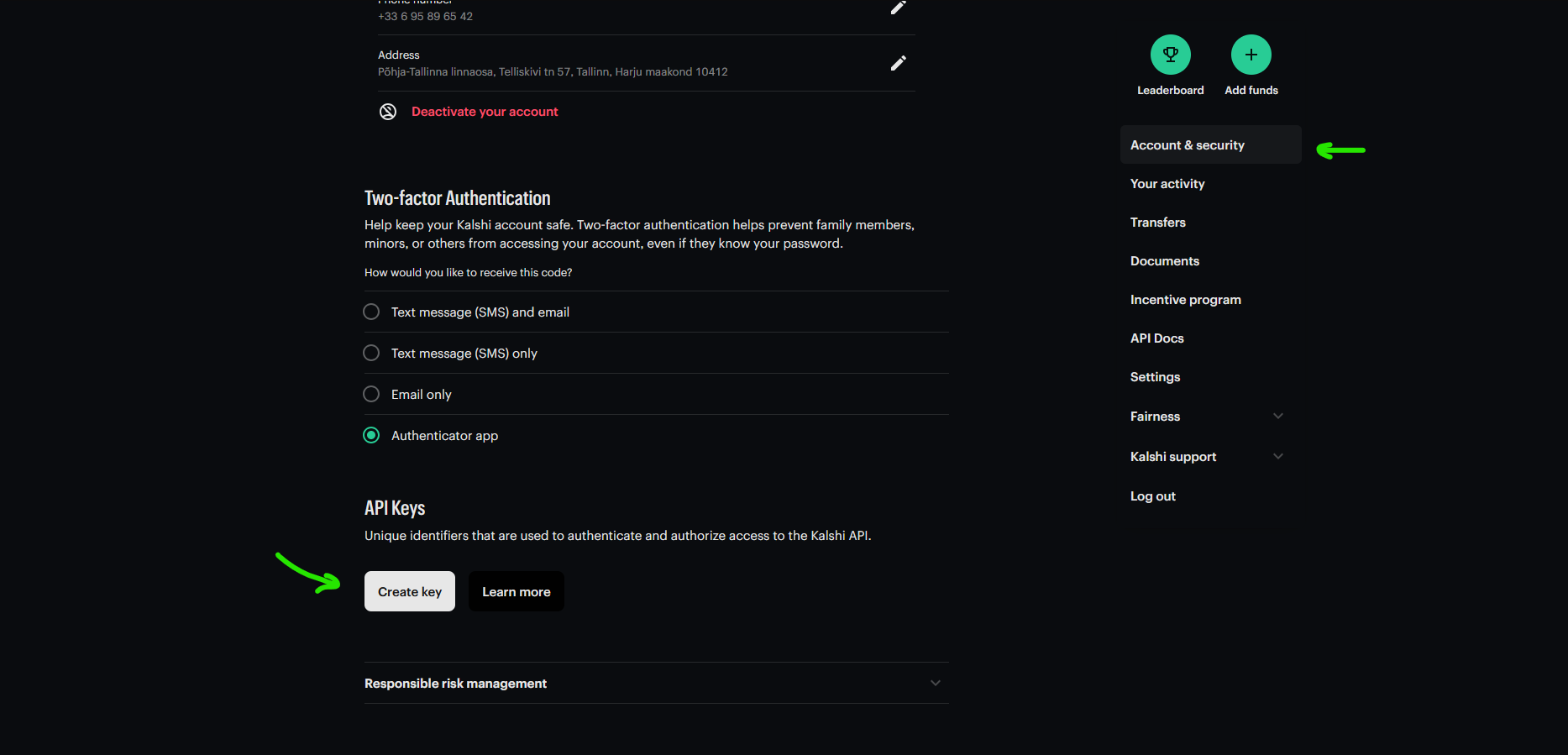Screen dimensions: 1568x755
Task: Click the Leaderboard trophy icon
Action: (x=1170, y=55)
